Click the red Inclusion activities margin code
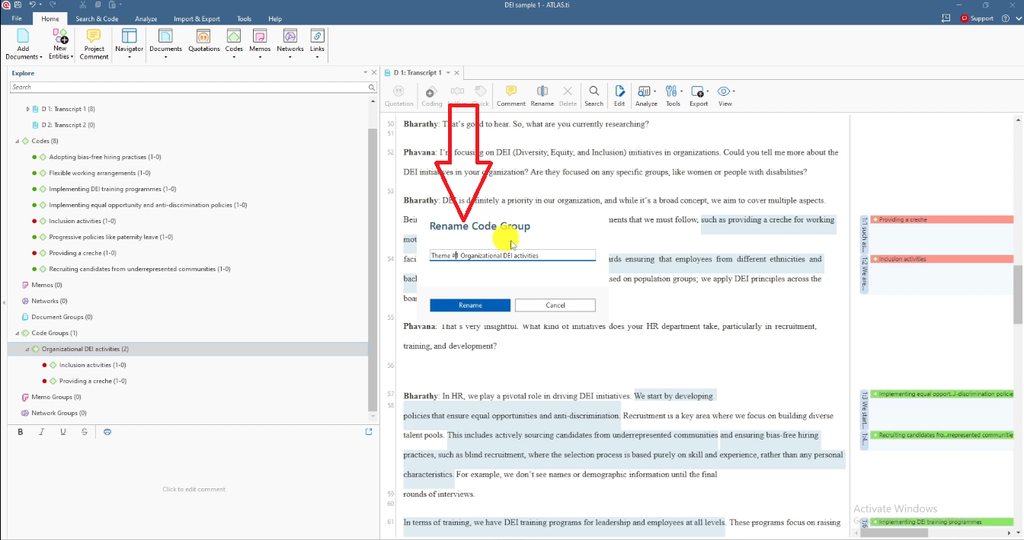The image size is (1024, 540). point(942,259)
